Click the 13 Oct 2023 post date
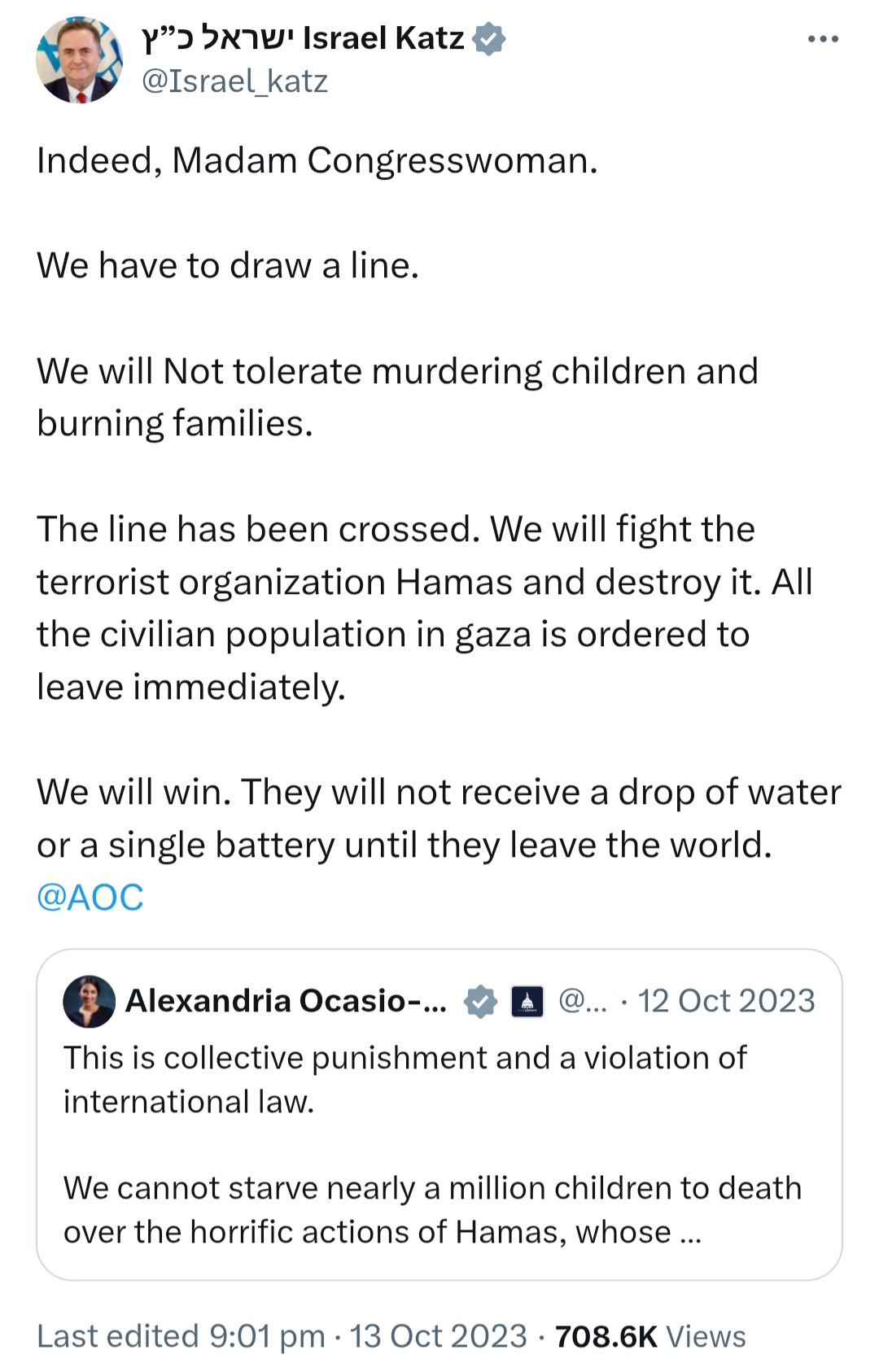The image size is (879, 1372). [x=439, y=1336]
